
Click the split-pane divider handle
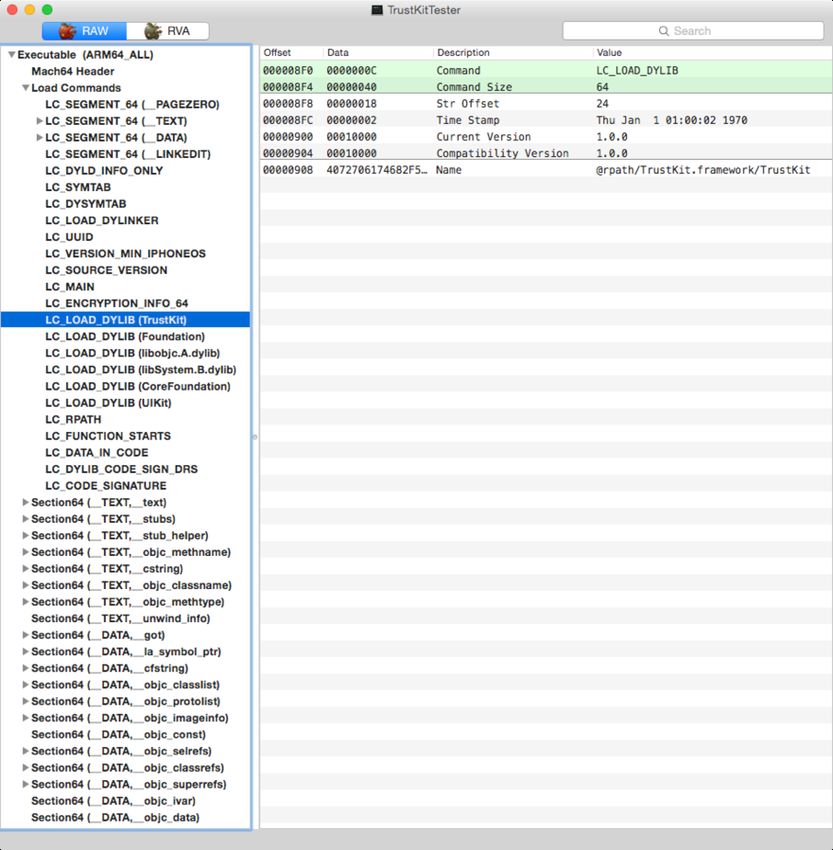[x=255, y=436]
